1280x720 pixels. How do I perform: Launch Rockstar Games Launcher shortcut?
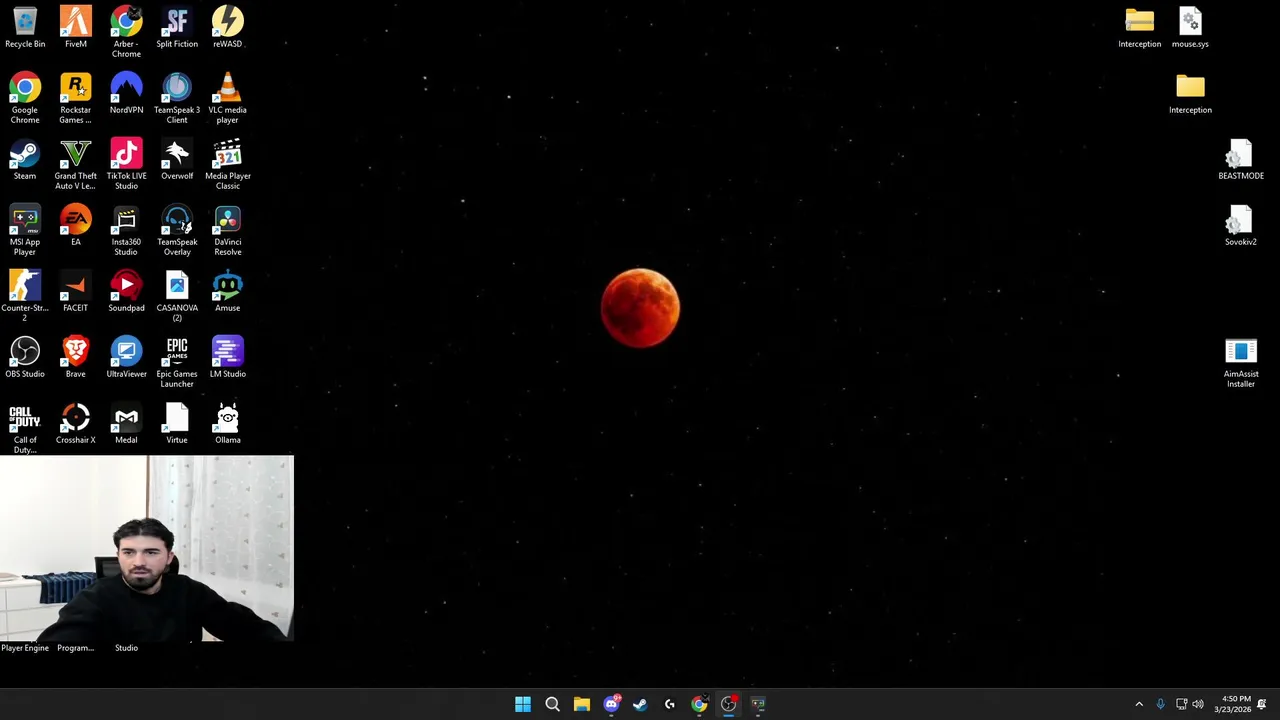coord(75,98)
